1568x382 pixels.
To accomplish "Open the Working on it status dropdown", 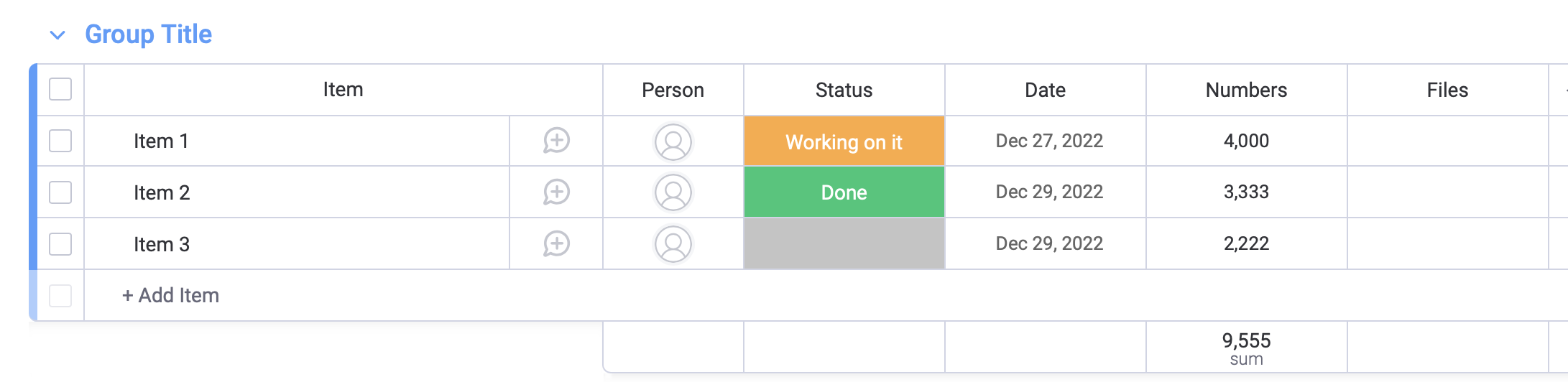I will [844, 141].
